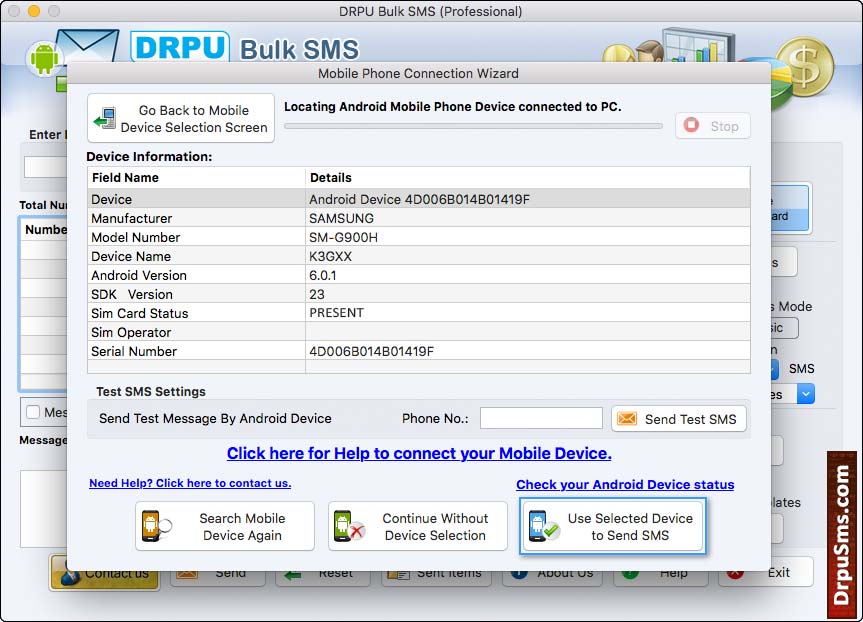Click the Android phone red X icon
This screenshot has height=622, width=863.
click(349, 526)
